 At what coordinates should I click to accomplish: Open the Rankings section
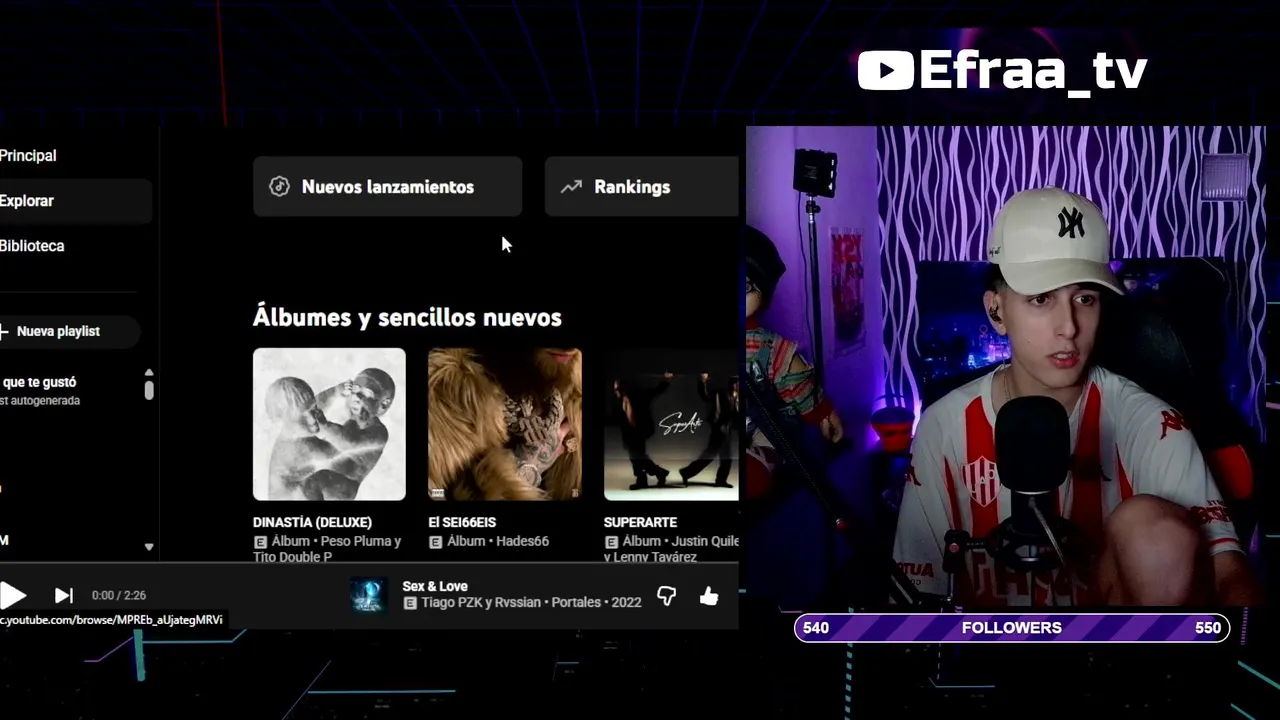click(x=641, y=186)
